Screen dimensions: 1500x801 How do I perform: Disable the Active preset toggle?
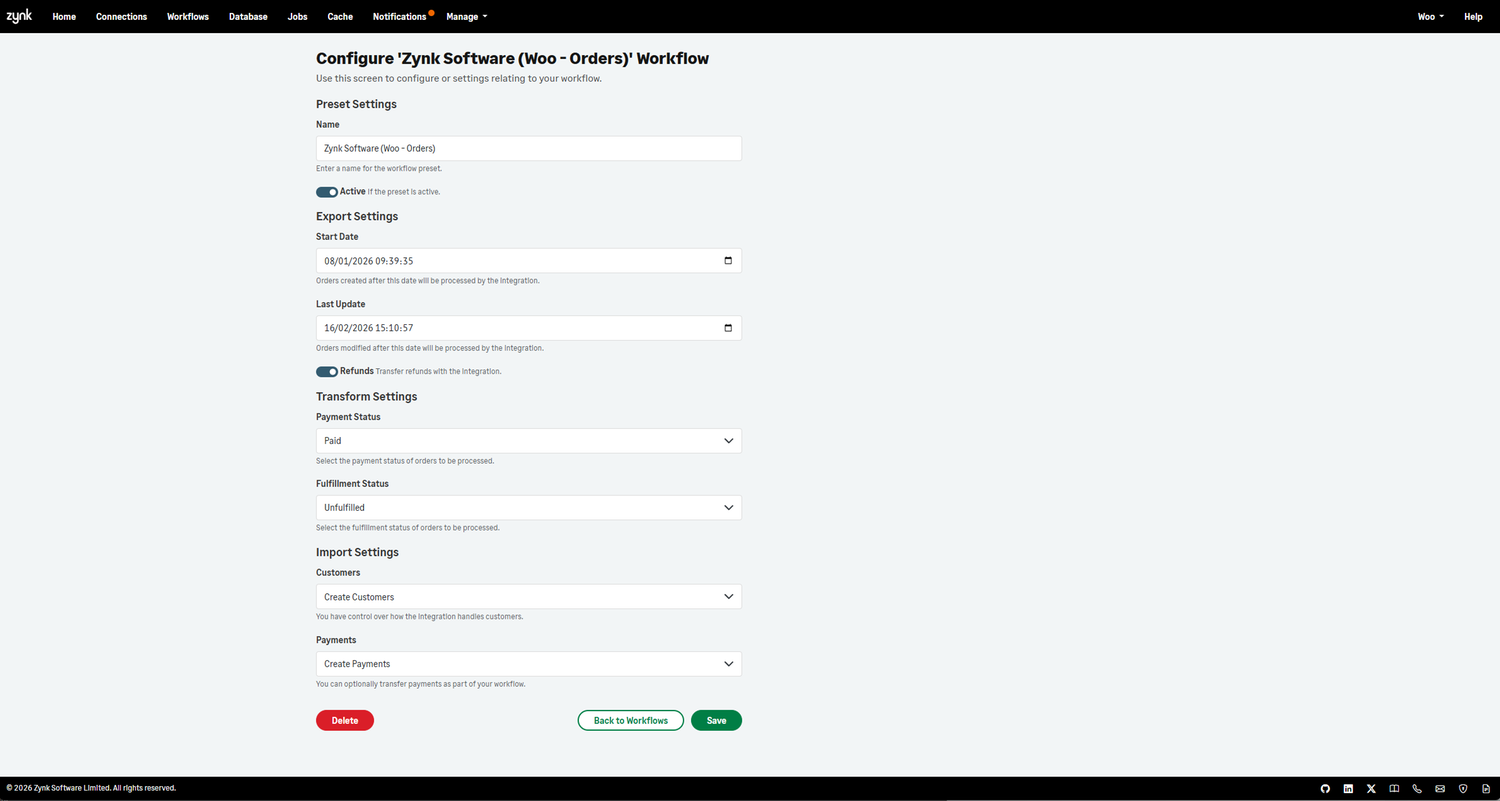(326, 191)
